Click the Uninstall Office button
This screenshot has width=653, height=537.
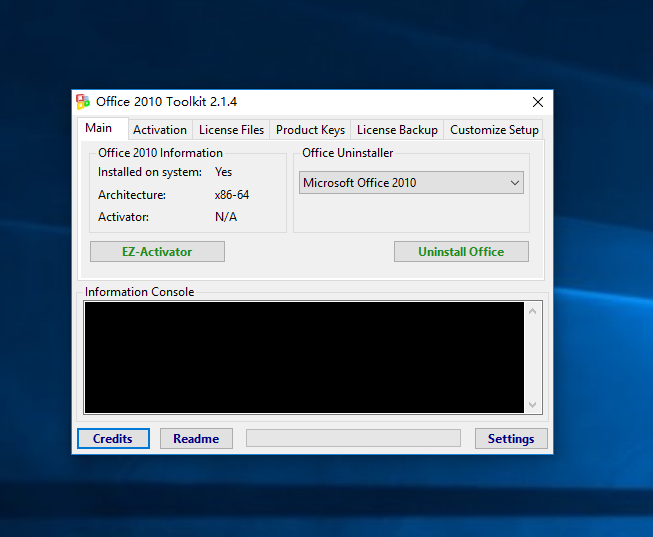(461, 252)
